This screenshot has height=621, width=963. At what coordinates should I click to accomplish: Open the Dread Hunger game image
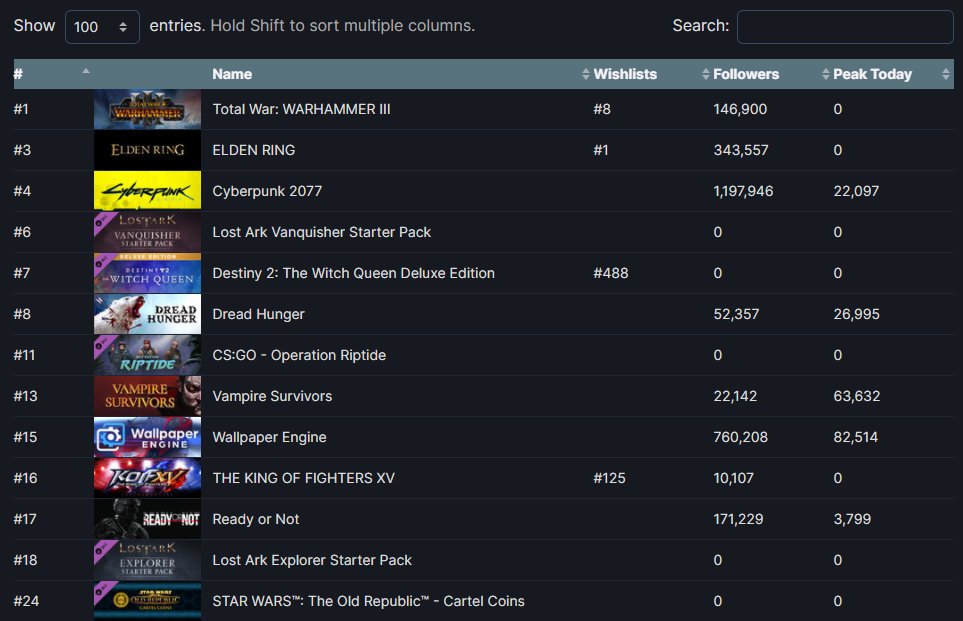147,314
